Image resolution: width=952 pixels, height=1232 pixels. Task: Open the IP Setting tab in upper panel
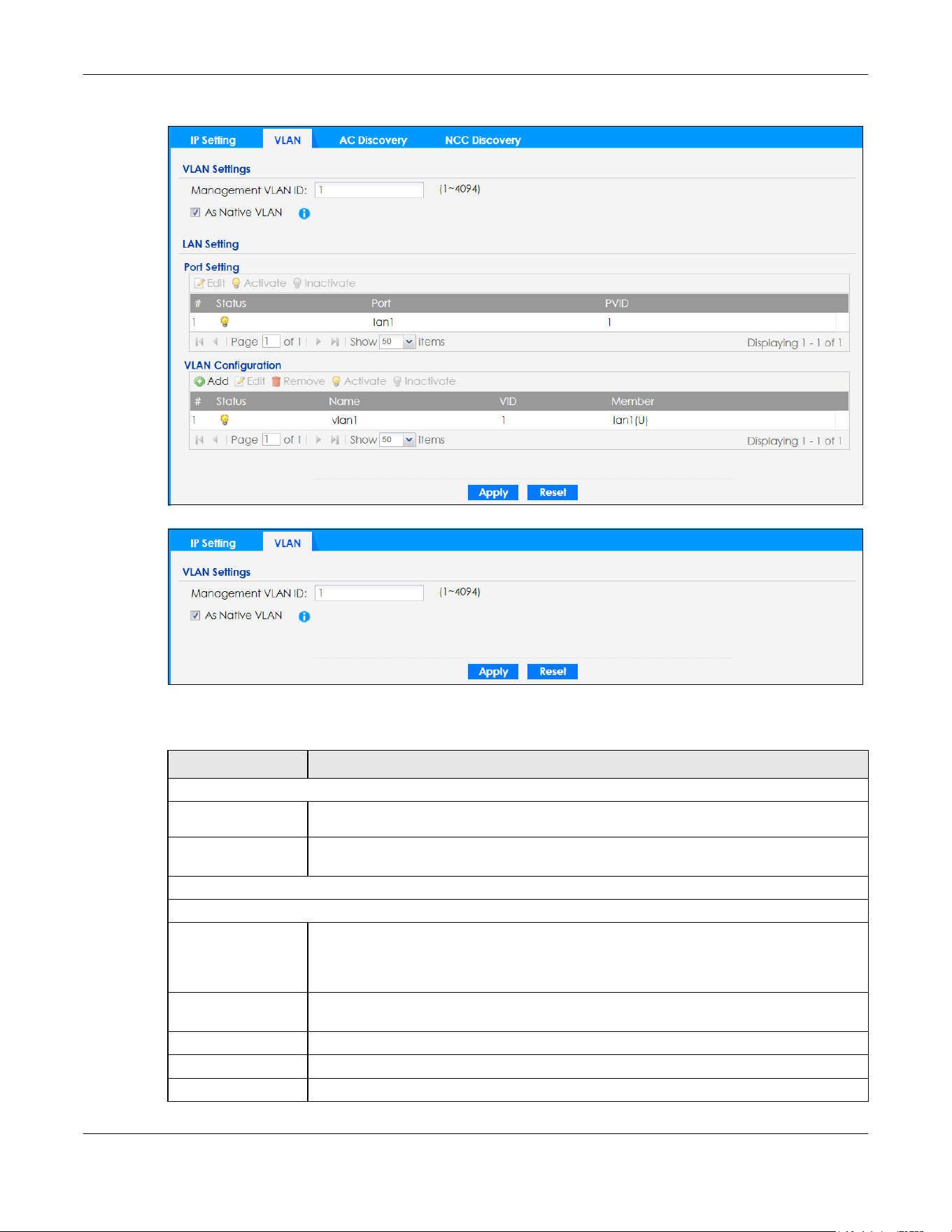(213, 140)
